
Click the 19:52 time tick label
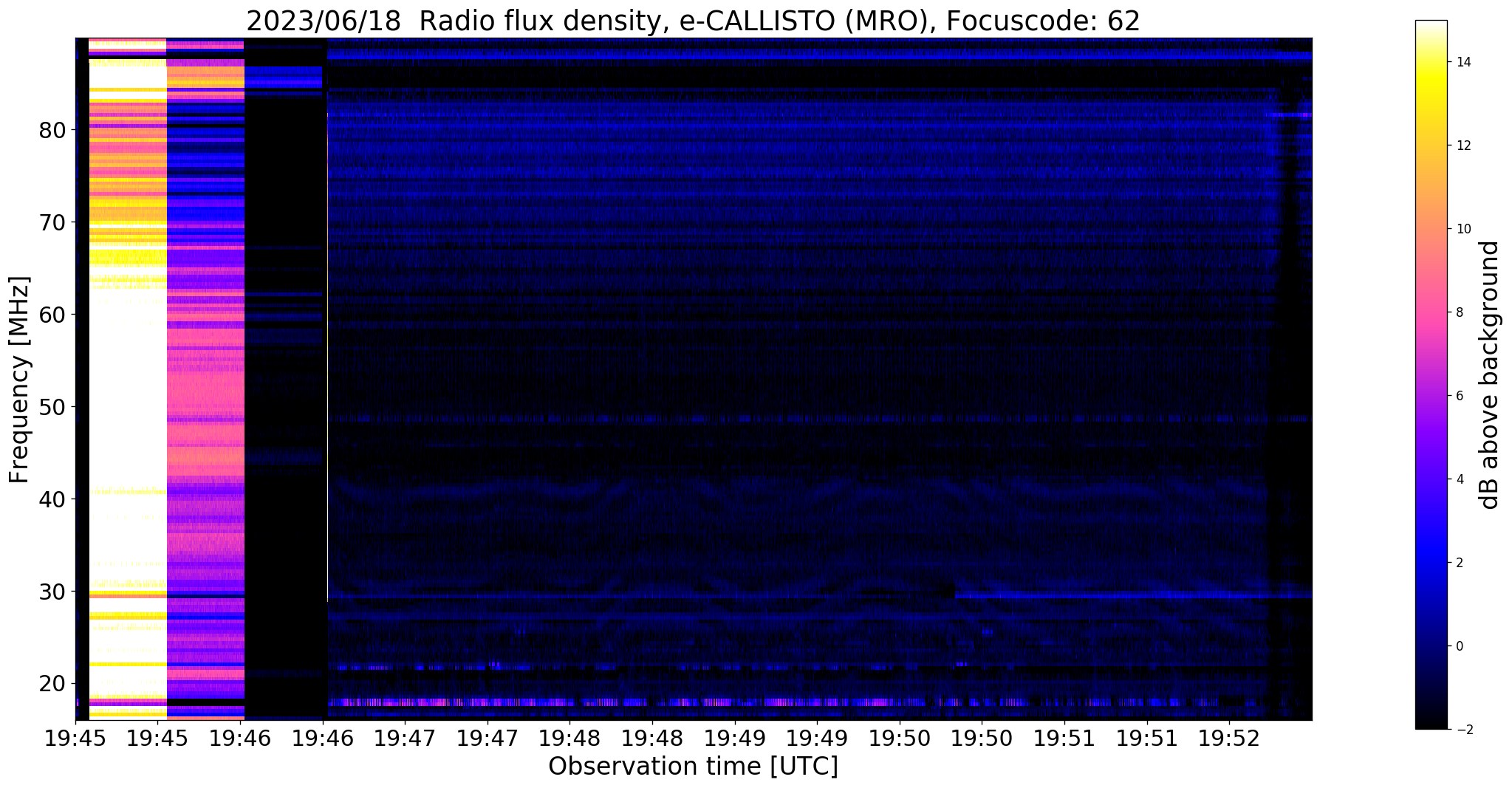(1229, 738)
